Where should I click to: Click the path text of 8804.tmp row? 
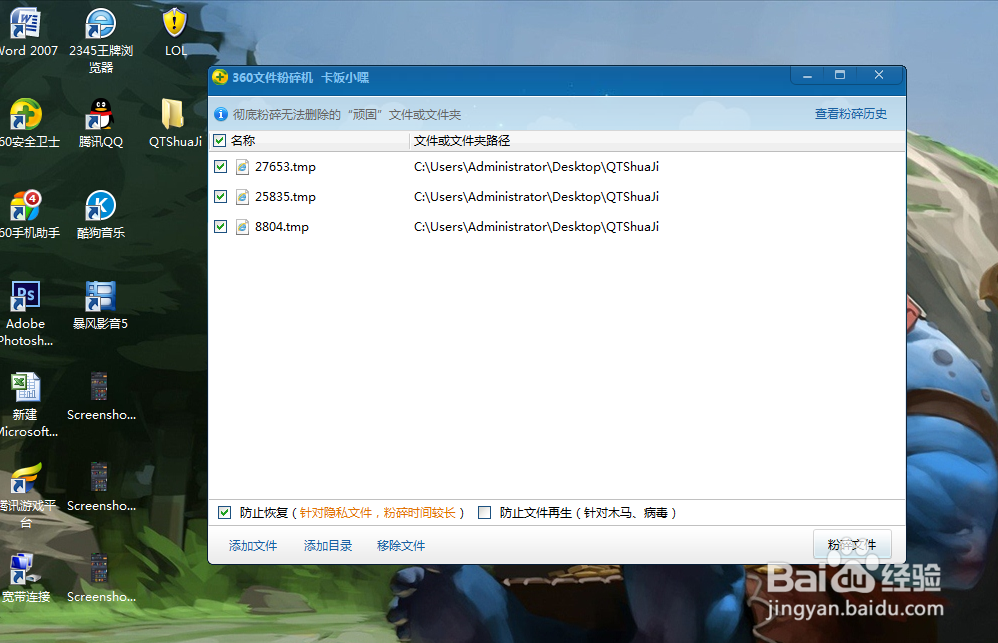[537, 227]
